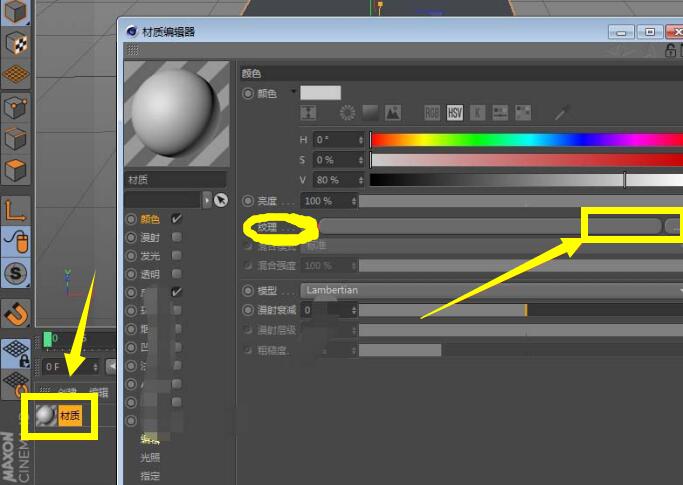
Task: Select the 发光 channel in the list
Action: pos(150,255)
